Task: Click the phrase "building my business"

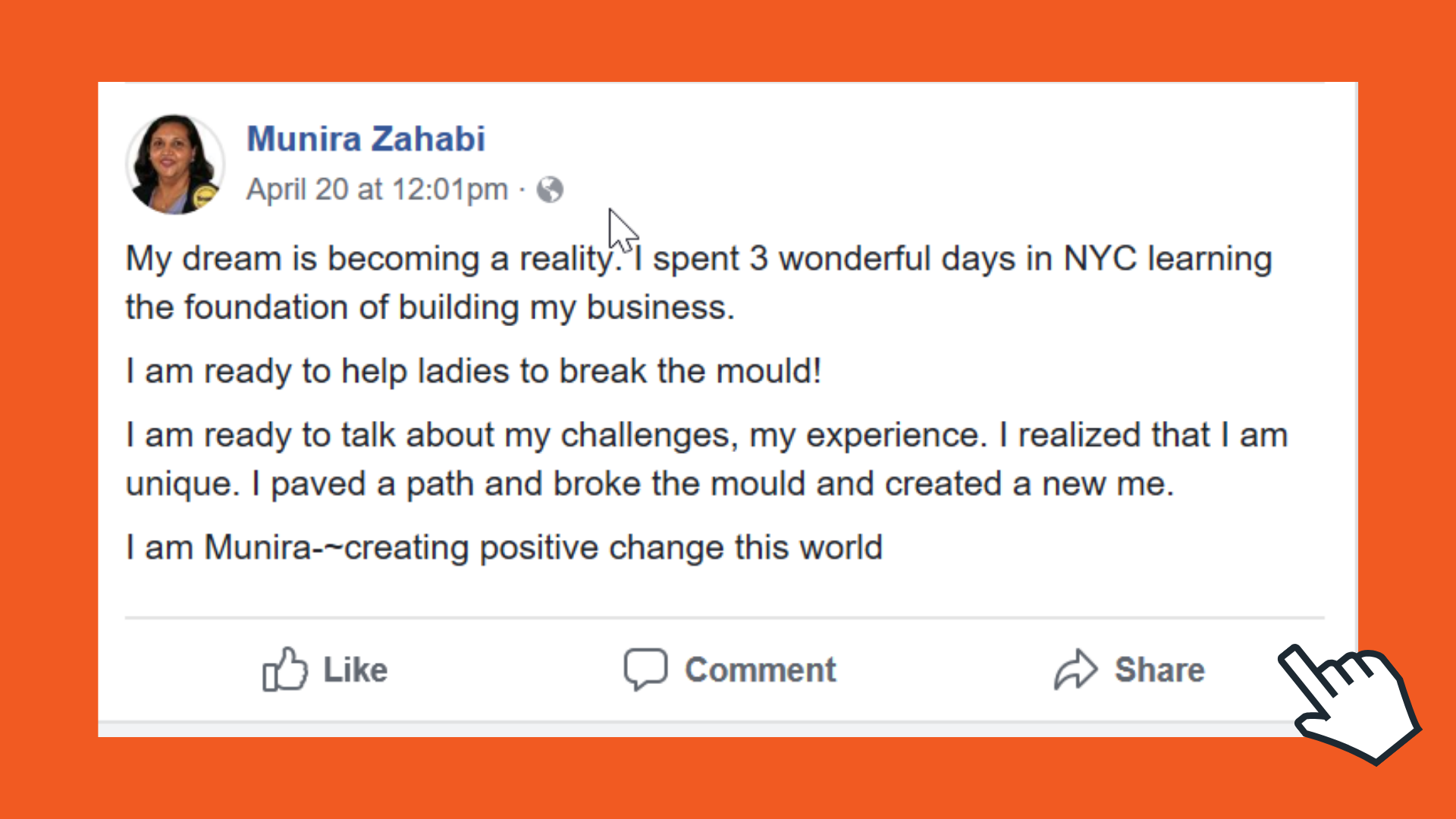Action: coord(566,308)
